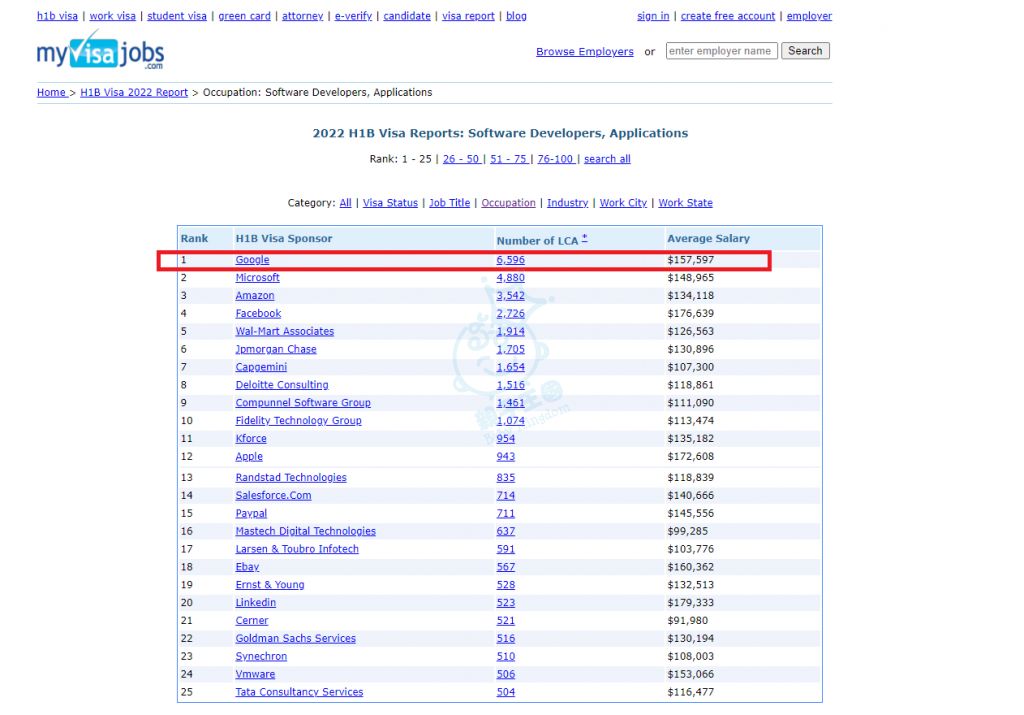
Task: Open Deloitte Consulting sponsor link
Action: 282,385
